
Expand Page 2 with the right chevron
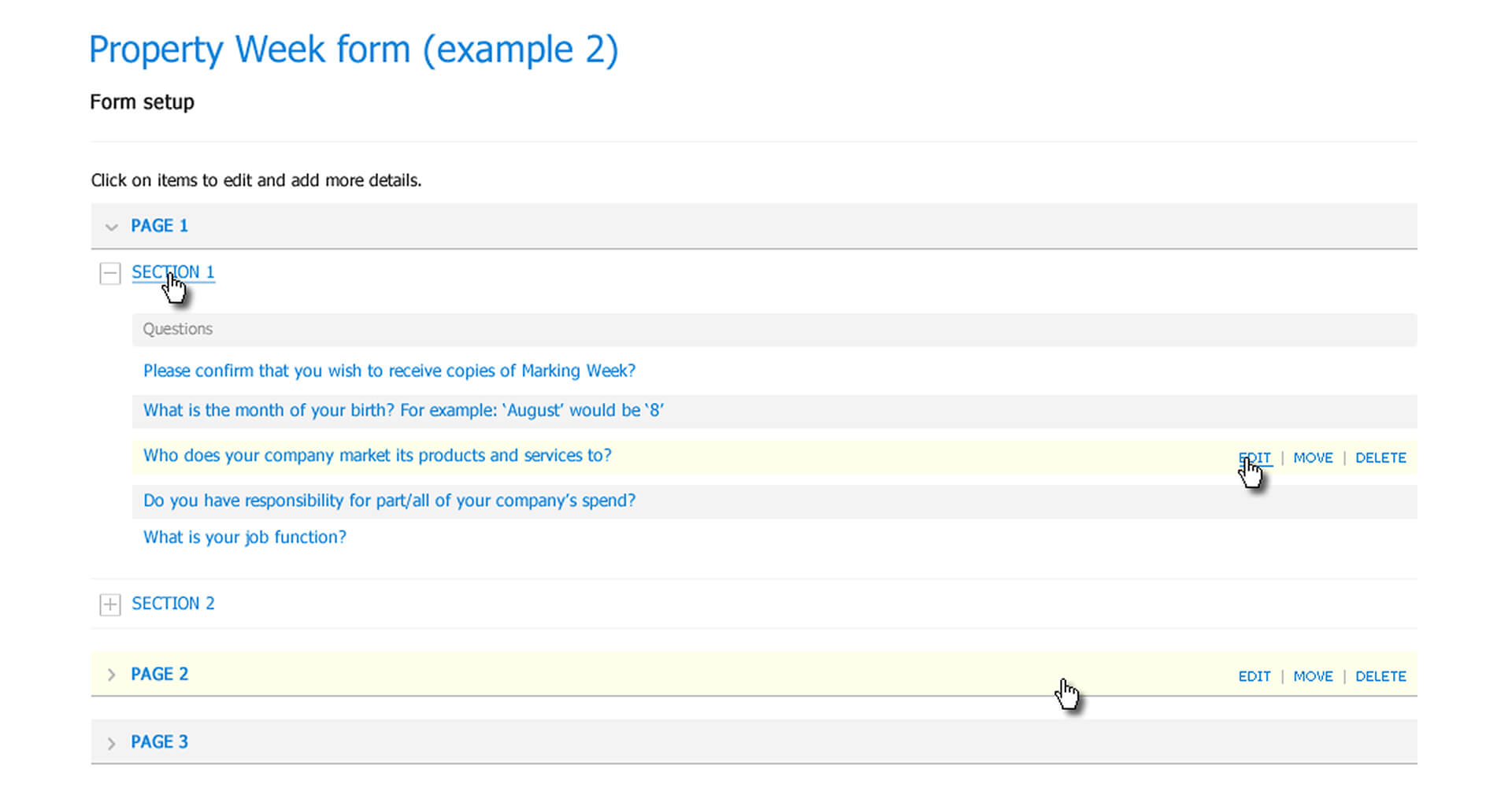point(111,675)
